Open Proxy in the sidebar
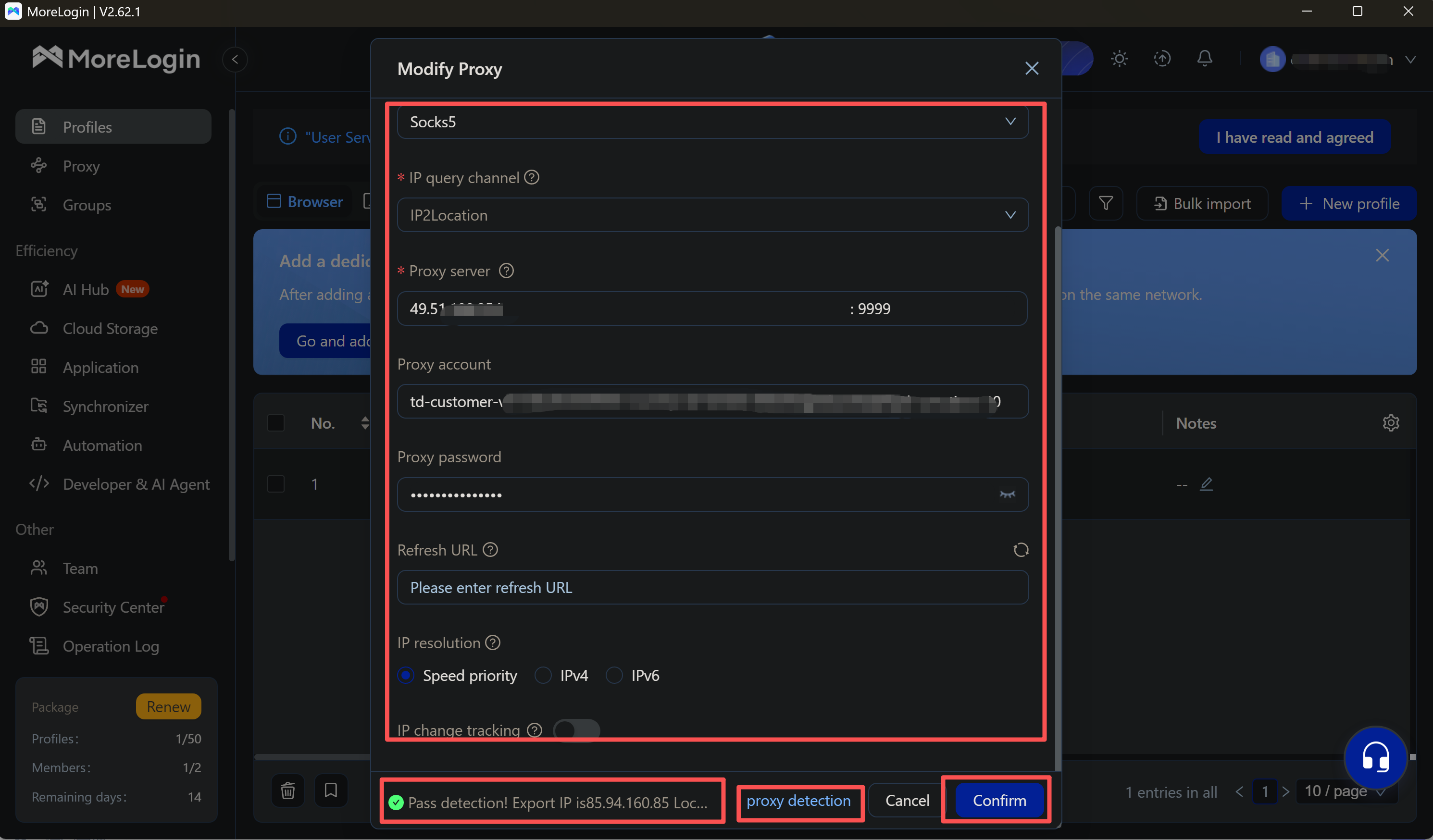The width and height of the screenshot is (1433, 840). (x=113, y=166)
